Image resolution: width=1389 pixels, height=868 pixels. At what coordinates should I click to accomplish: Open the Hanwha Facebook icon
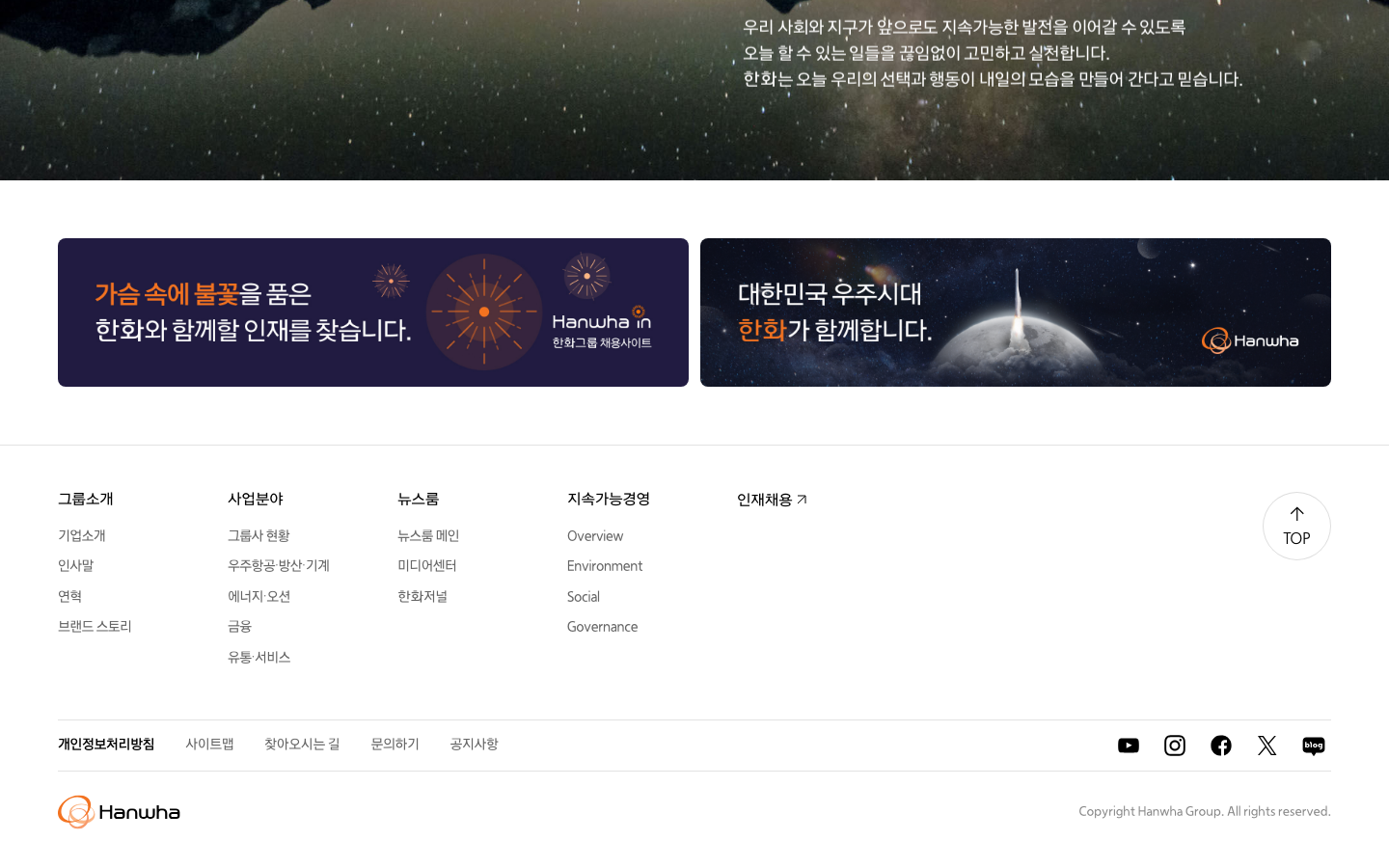coord(1221,746)
